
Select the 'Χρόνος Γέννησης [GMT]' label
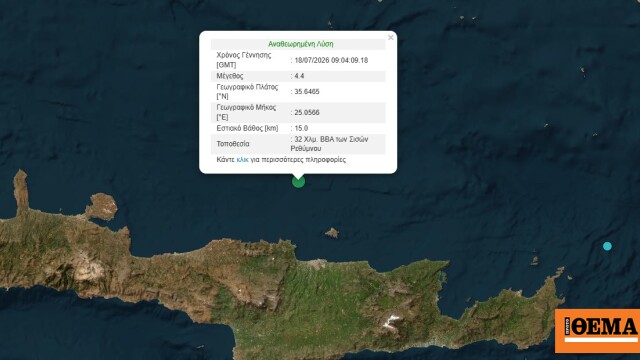[x=244, y=60]
